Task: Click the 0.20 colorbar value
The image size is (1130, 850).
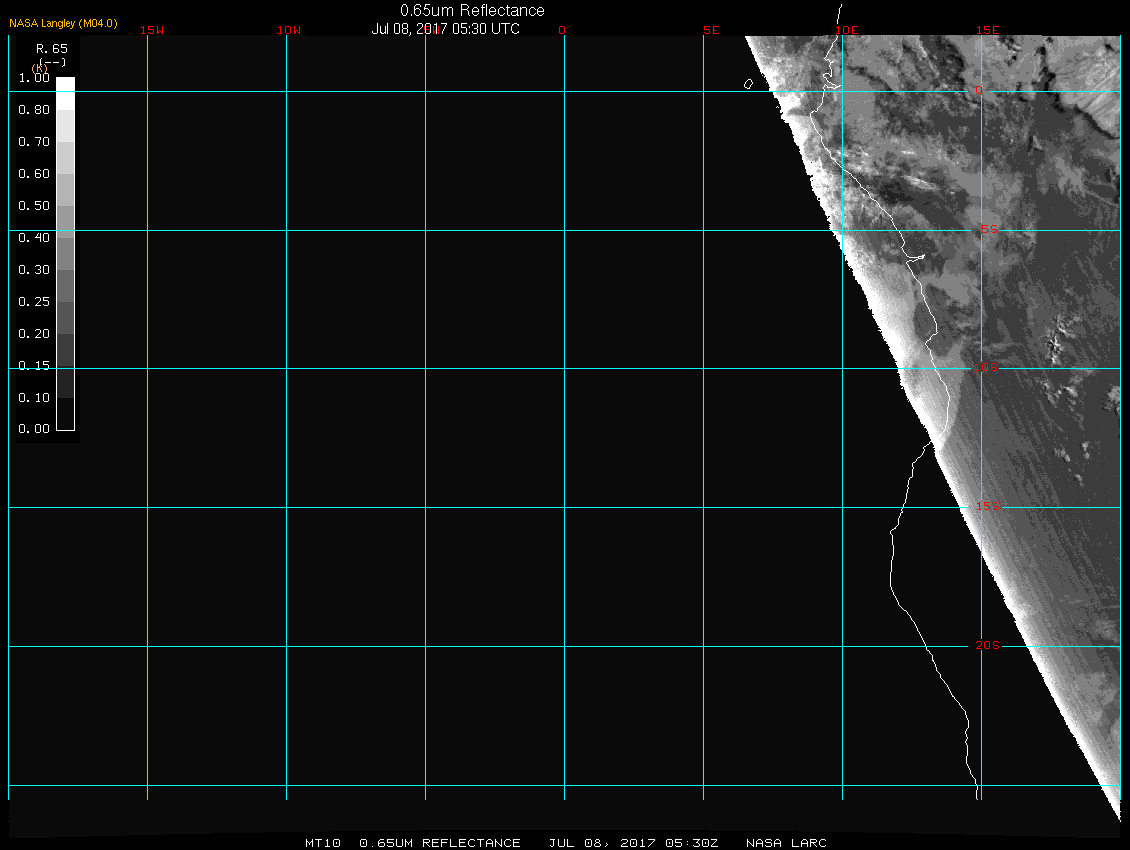Action: pos(34,334)
